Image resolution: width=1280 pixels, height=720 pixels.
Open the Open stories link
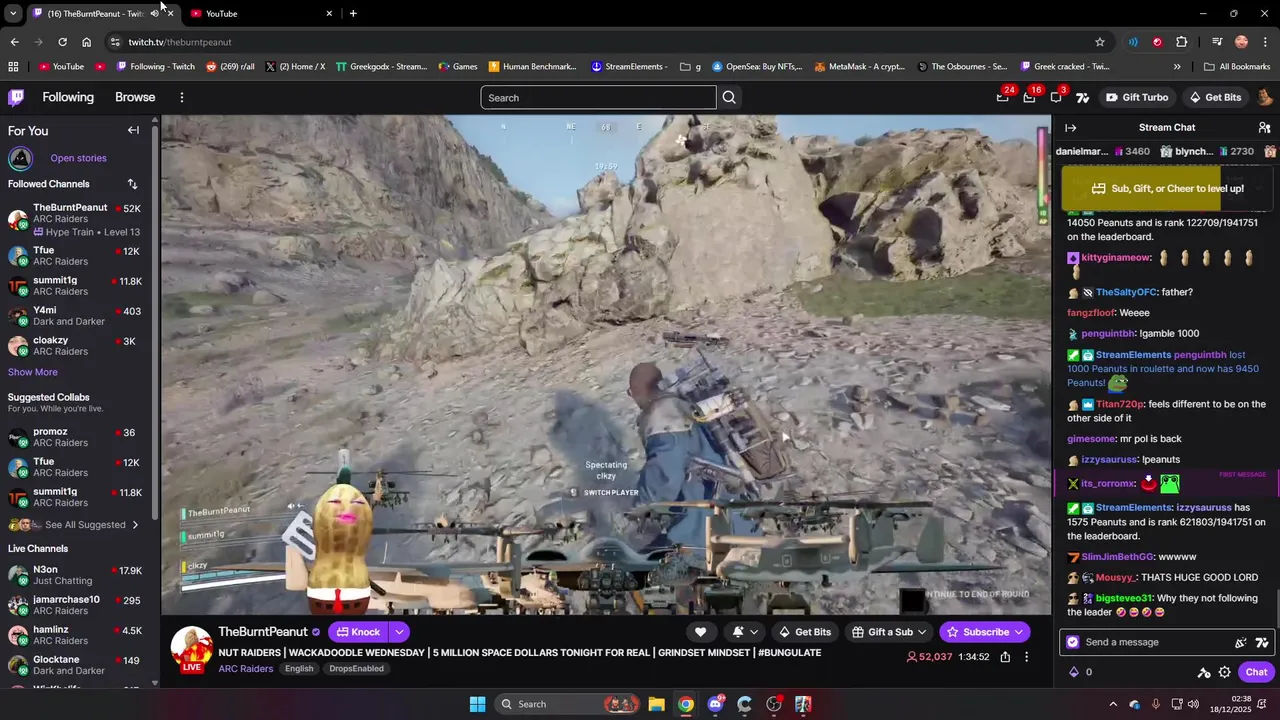[x=78, y=158]
